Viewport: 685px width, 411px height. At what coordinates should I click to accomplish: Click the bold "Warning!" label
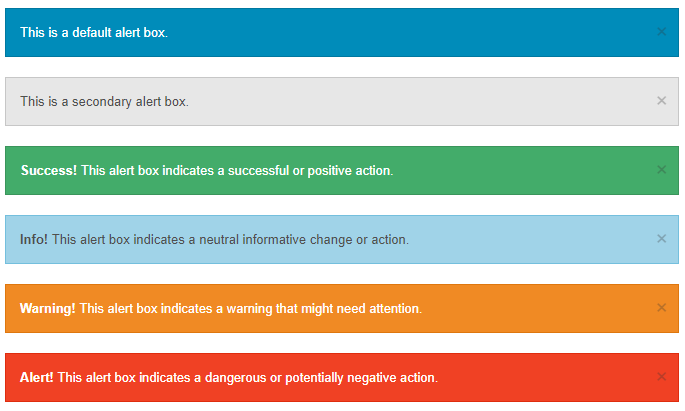[x=47, y=309]
